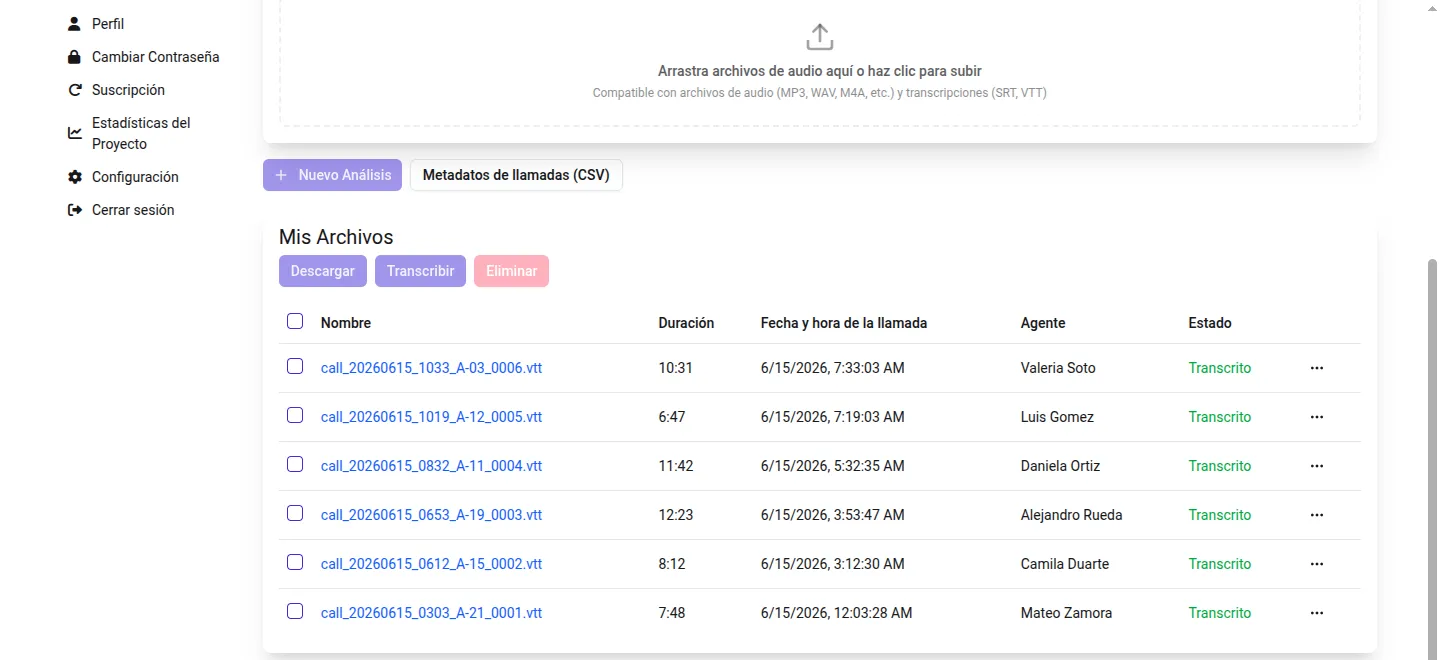This screenshot has width=1440, height=660.
Task: Click the Estado column header
Action: (1210, 323)
